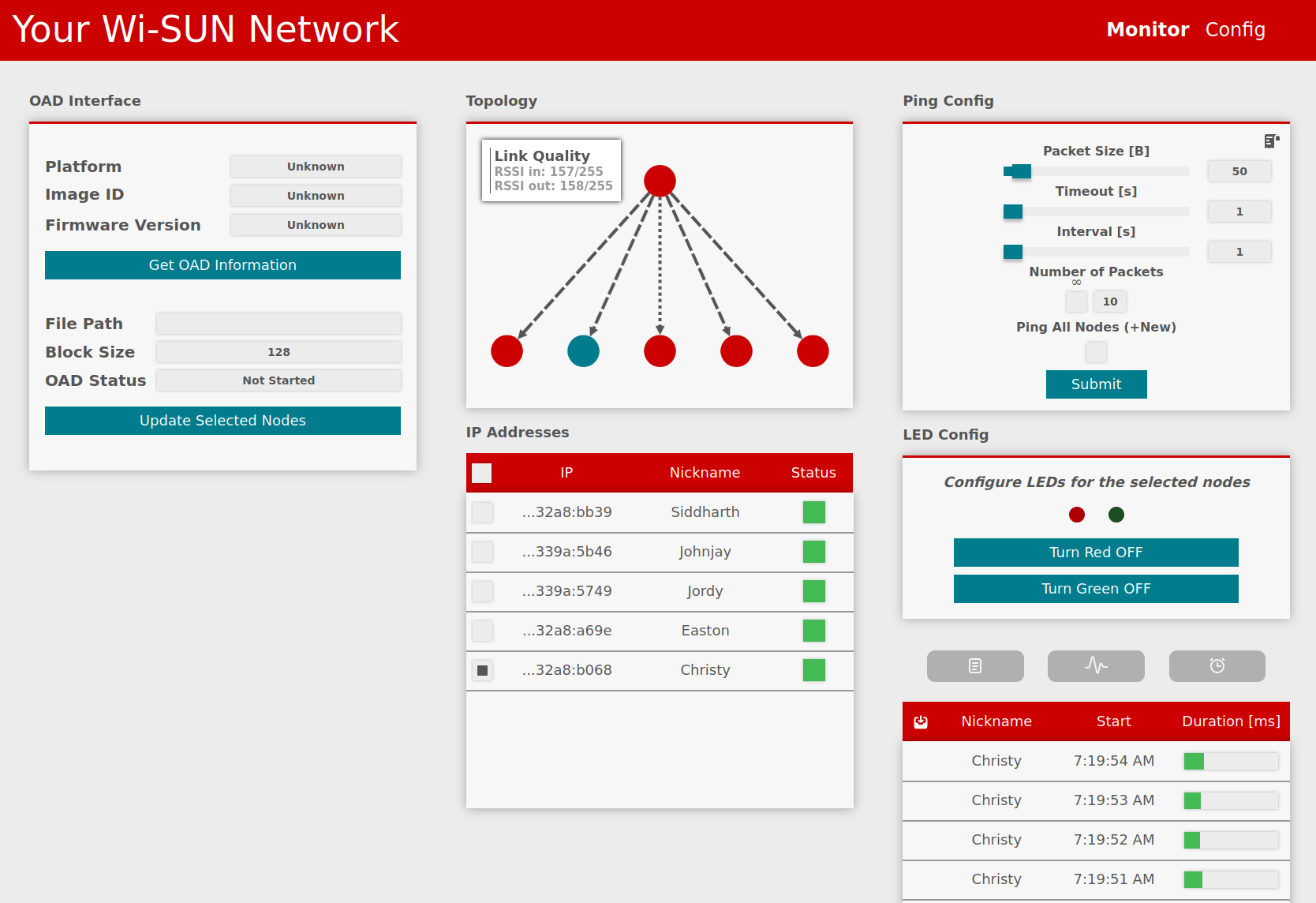Screen dimensions: 1316x903
Task: Open the pulse waveform view button
Action: [x=1096, y=666]
